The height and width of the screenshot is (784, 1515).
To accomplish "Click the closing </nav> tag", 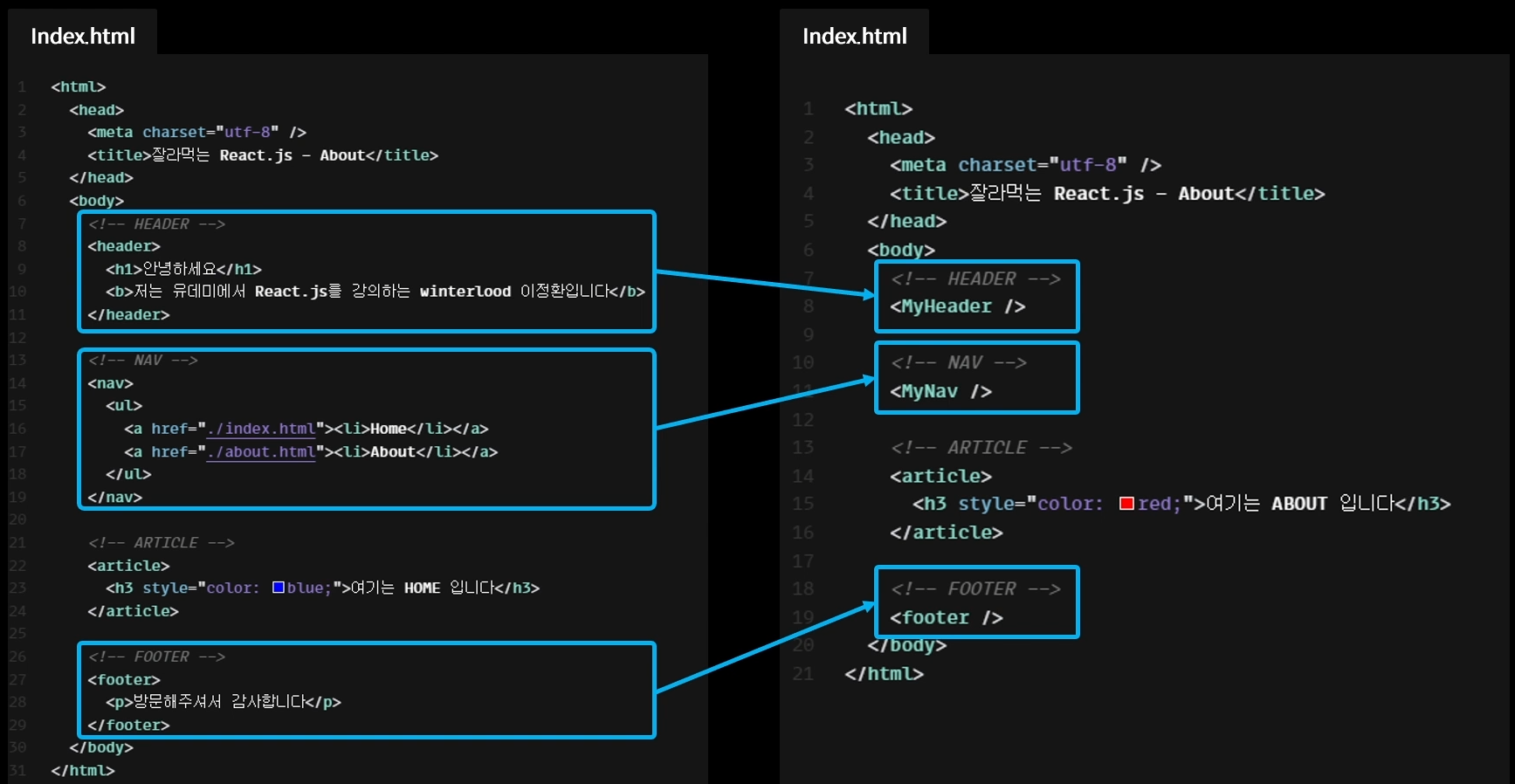I will tap(114, 497).
